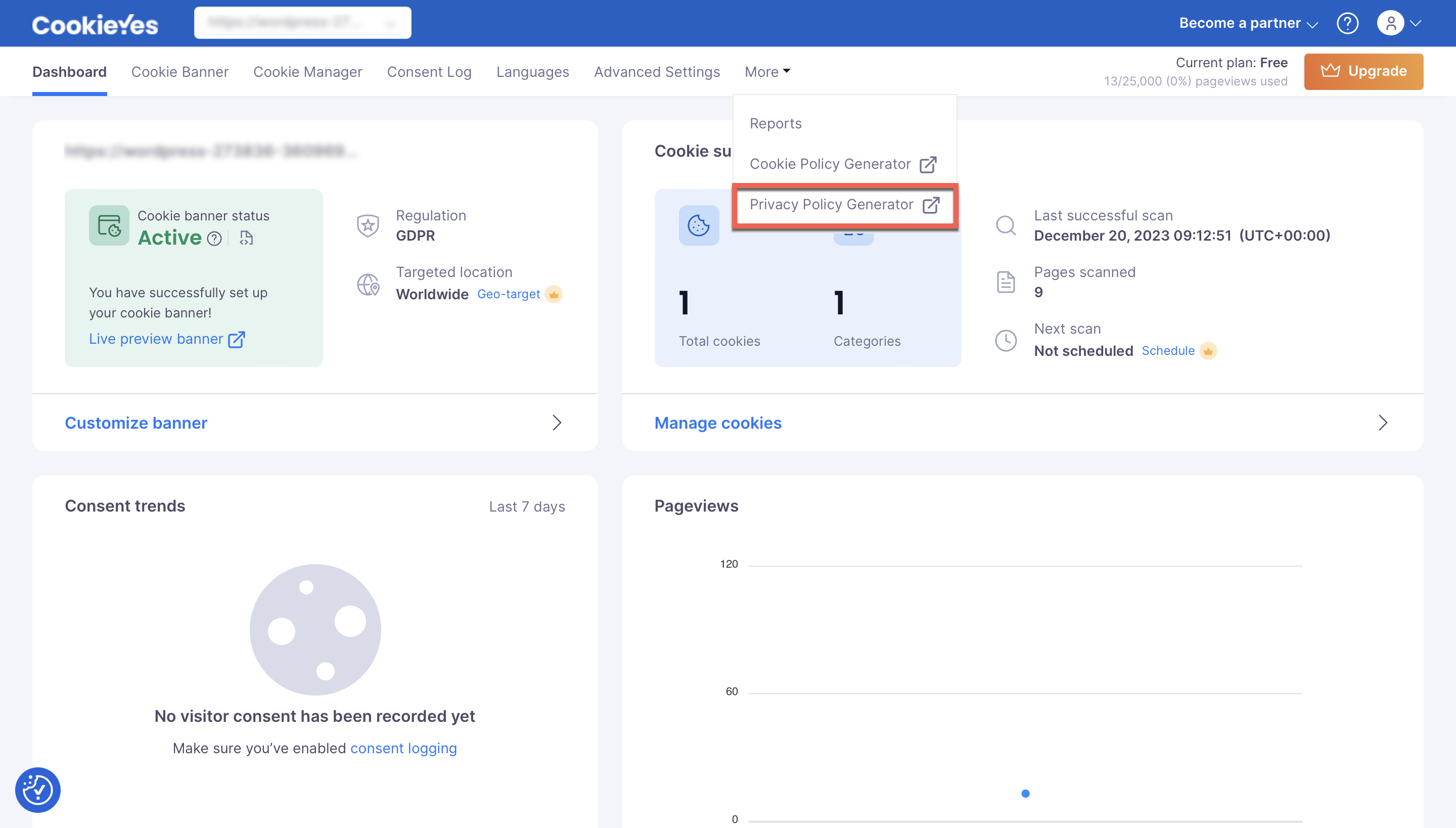The height and width of the screenshot is (828, 1456).
Task: Click the Current plan: Free text
Action: pos(1232,63)
